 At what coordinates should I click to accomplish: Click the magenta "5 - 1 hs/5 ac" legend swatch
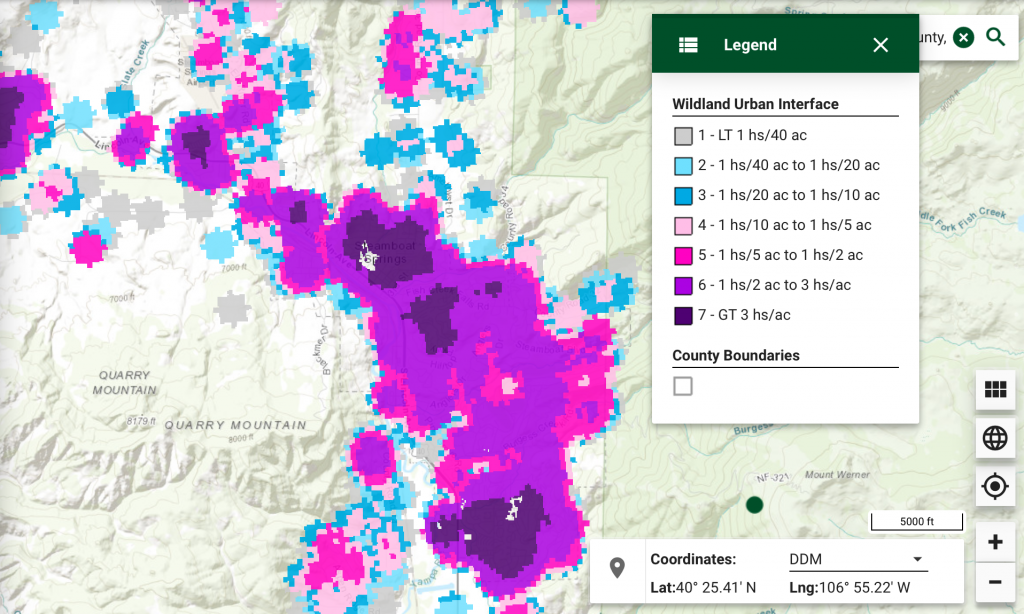coord(683,254)
